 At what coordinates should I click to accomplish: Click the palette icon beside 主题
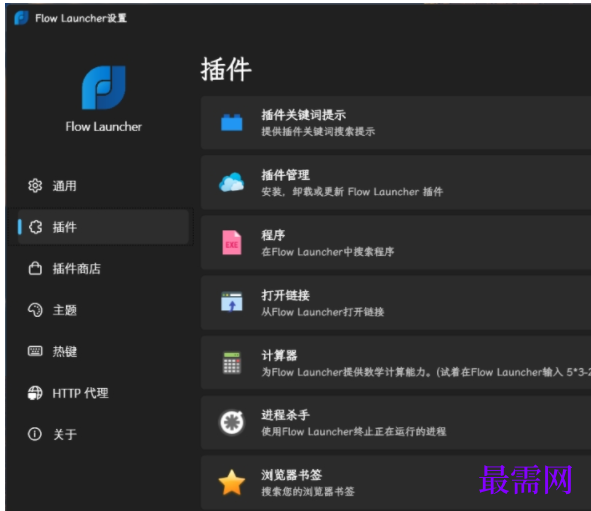(35, 310)
